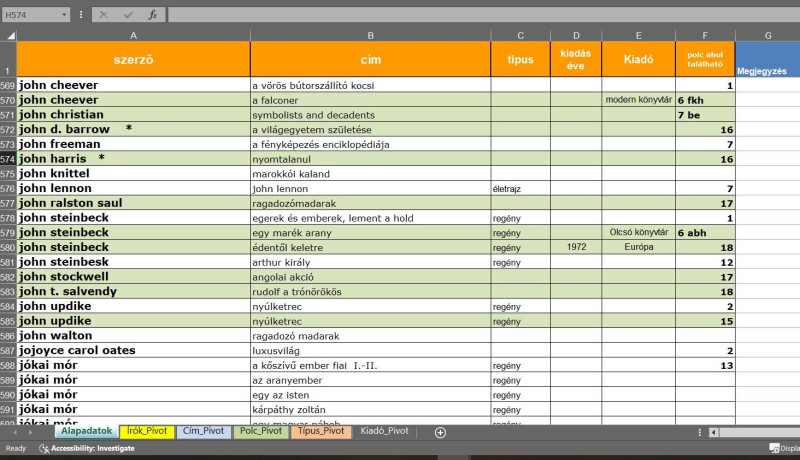Click the típus header cell

click(x=520, y=59)
